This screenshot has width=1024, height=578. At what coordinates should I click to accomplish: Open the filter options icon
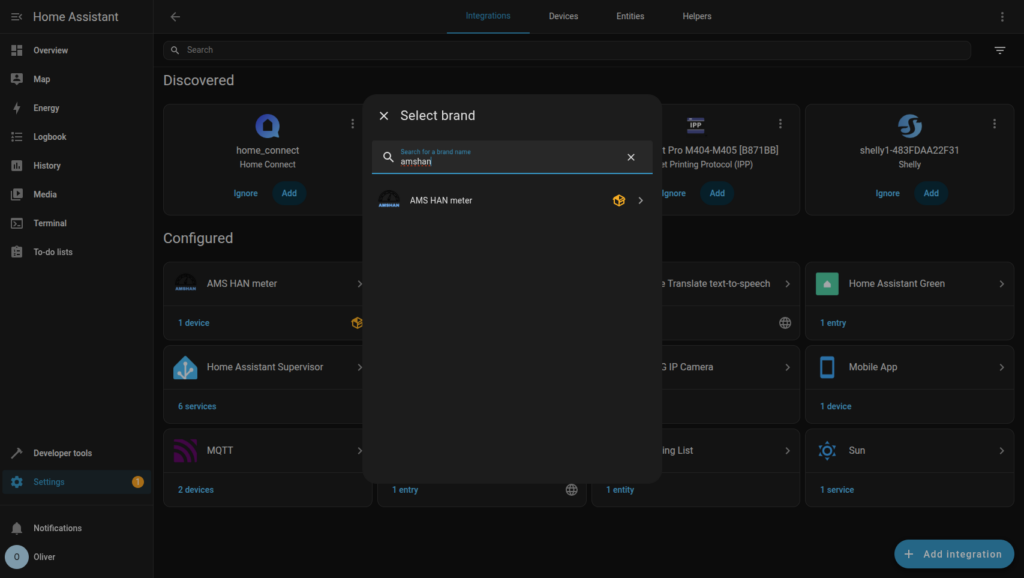coord(999,50)
